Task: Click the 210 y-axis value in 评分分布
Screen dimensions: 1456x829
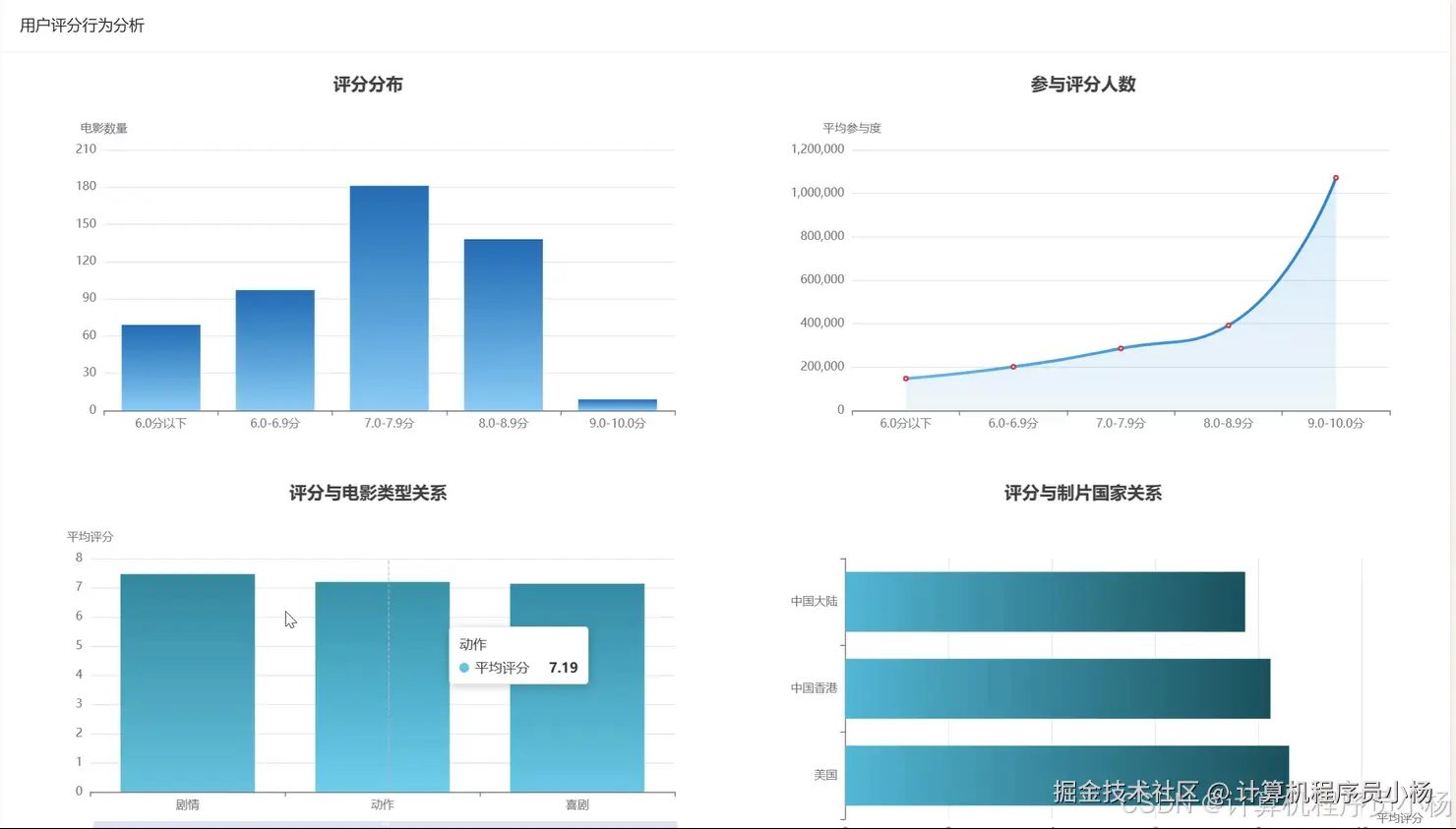Action: [x=87, y=149]
